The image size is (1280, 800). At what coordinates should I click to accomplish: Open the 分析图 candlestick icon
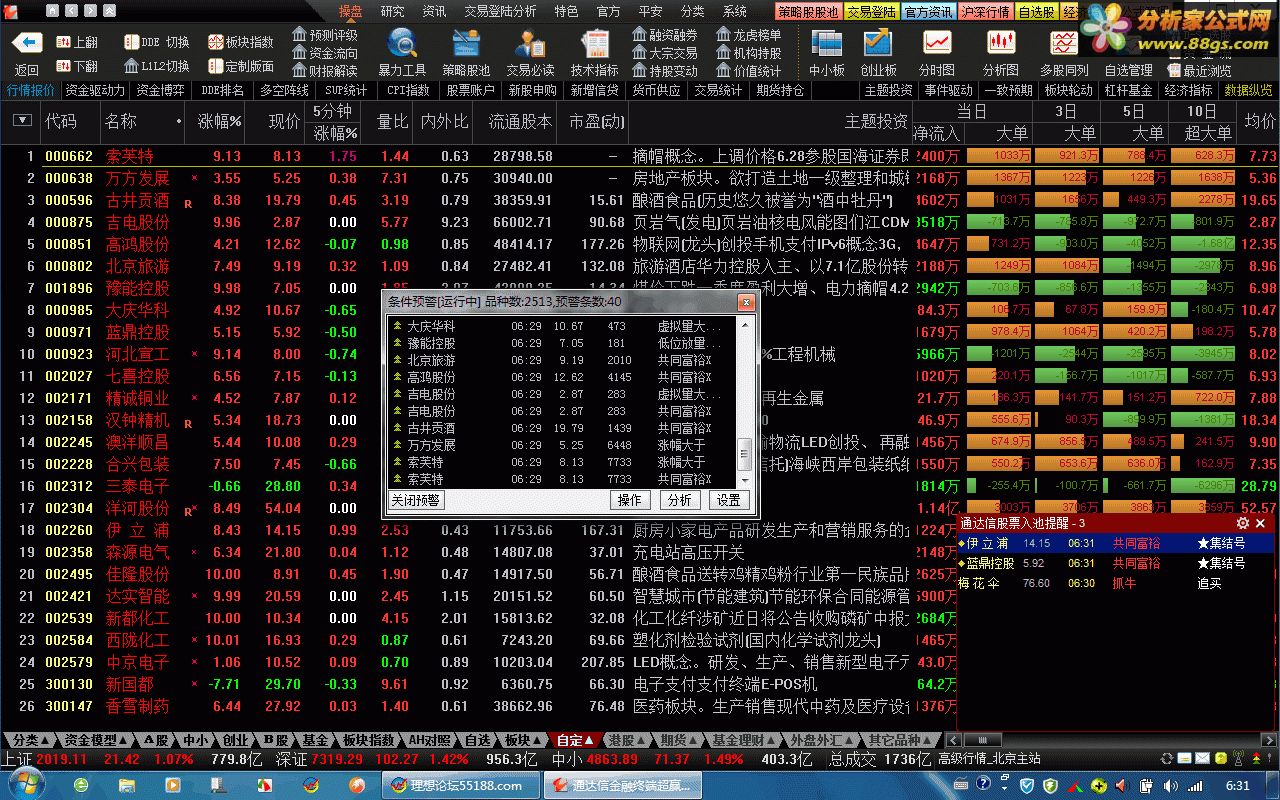click(1001, 44)
